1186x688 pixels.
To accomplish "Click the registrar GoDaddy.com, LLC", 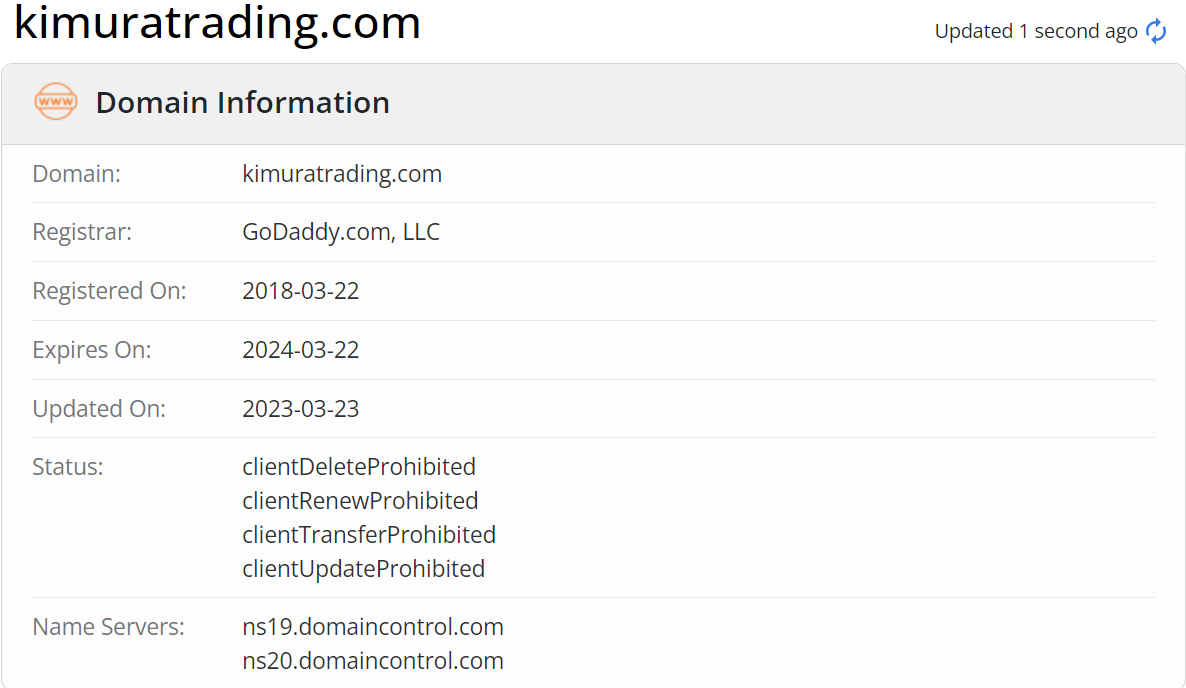I will 340,231.
